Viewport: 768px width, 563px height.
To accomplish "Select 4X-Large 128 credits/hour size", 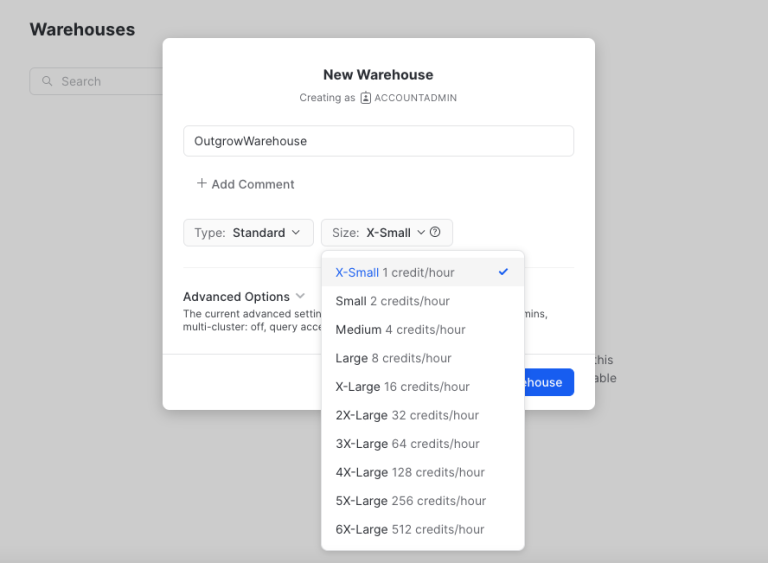I will pyautogui.click(x=410, y=472).
